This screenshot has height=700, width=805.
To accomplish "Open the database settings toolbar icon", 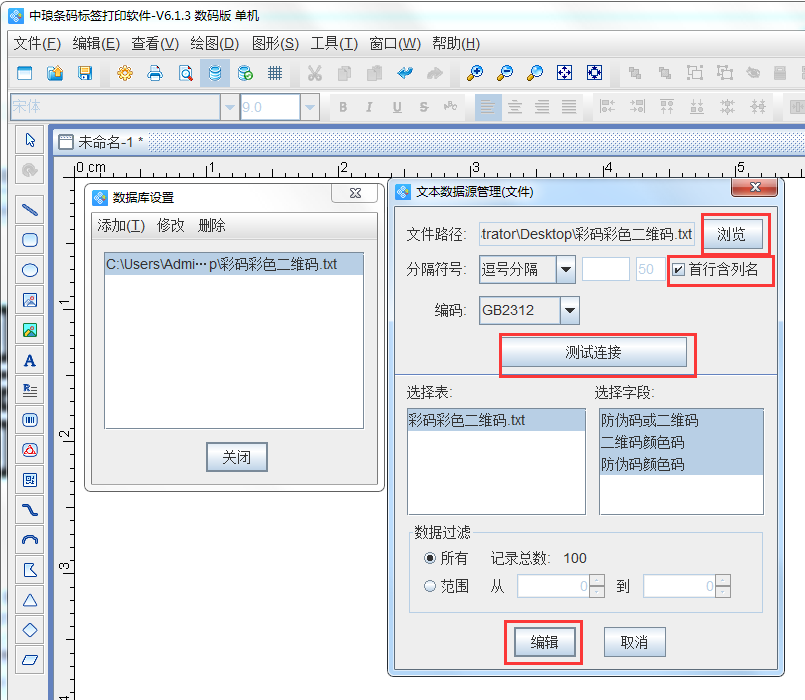I will pos(215,73).
